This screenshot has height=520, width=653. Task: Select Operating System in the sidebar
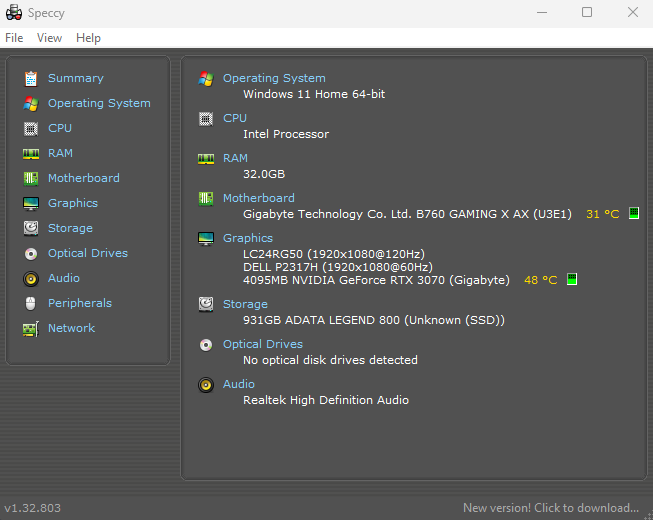99,103
